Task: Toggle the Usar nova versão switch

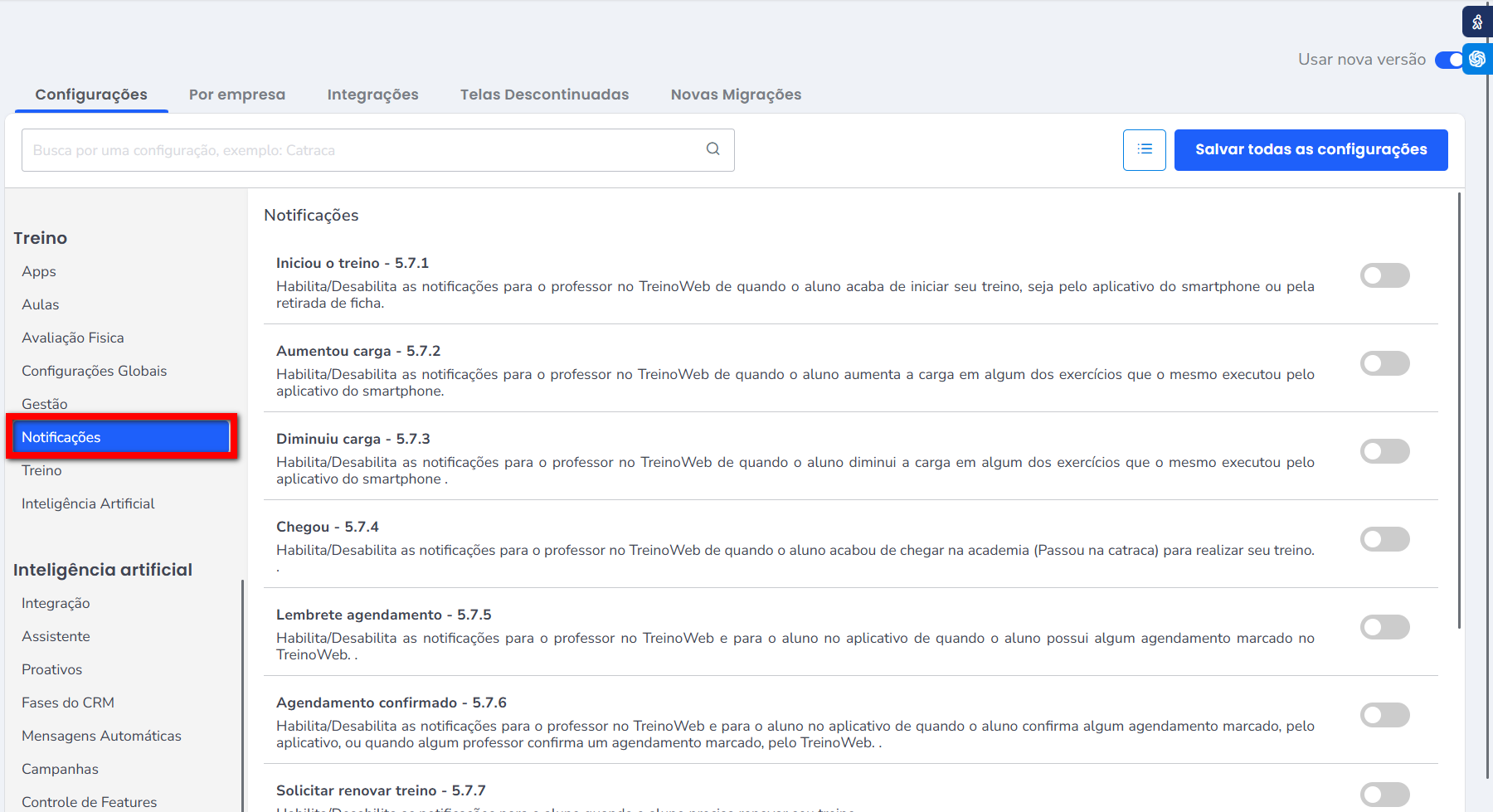Action: (x=1448, y=60)
